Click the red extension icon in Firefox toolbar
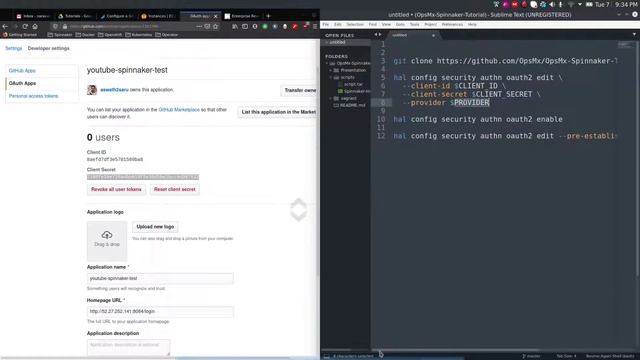The height and width of the screenshot is (360, 640). click(295, 27)
